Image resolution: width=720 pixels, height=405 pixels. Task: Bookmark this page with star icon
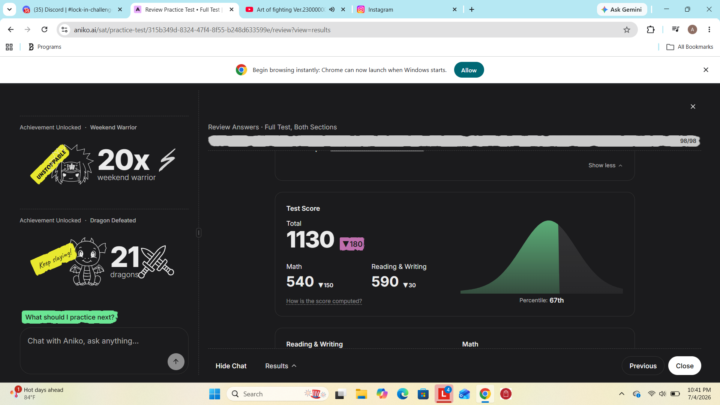tap(626, 30)
